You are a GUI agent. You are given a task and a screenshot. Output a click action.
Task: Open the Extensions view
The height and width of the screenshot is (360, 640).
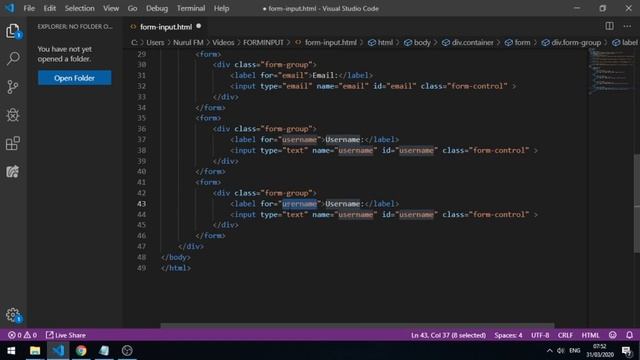pos(13,143)
